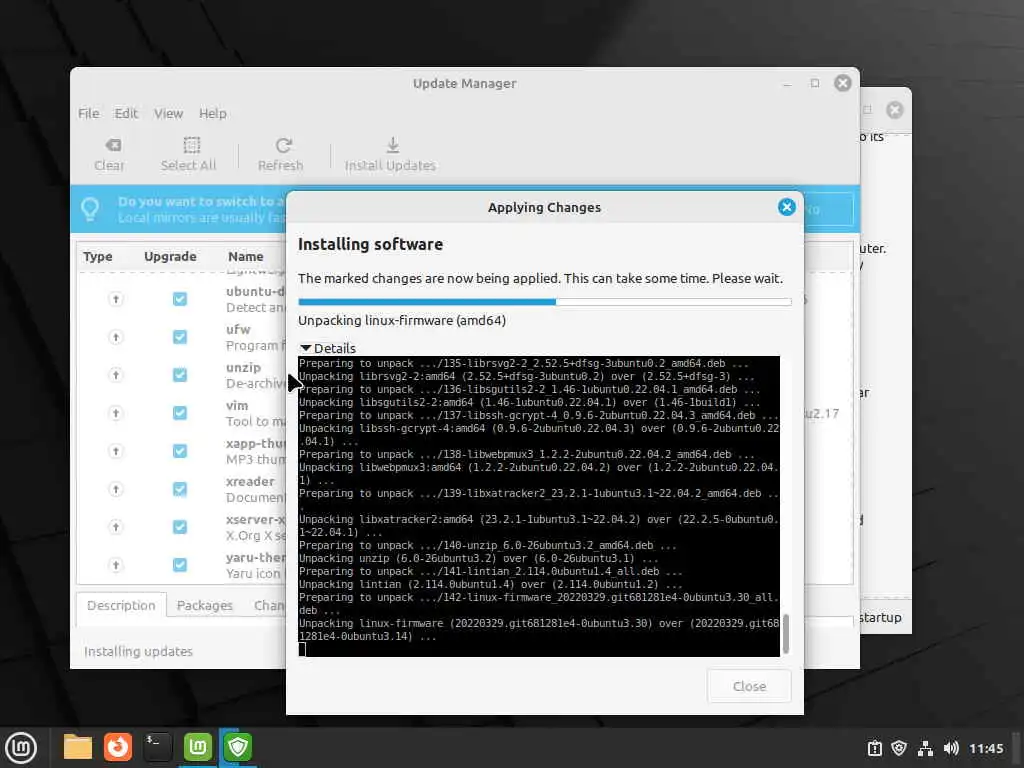Click the Select All toolbar icon
Screen dimensions: 1024x768
pyautogui.click(x=191, y=145)
